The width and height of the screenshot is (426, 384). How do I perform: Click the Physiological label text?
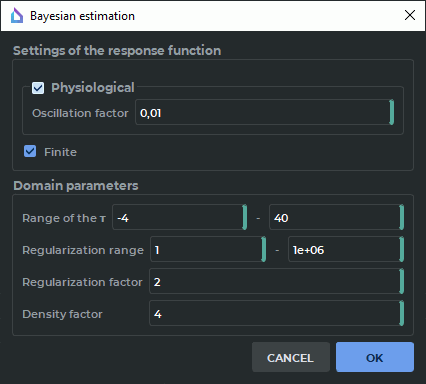tap(93, 88)
